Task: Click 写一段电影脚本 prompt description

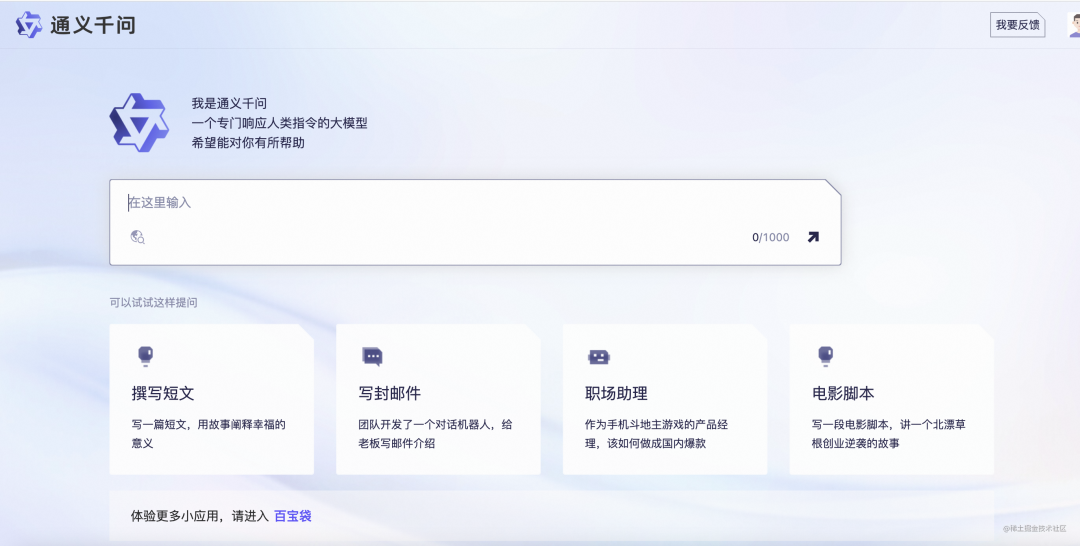Action: point(889,434)
